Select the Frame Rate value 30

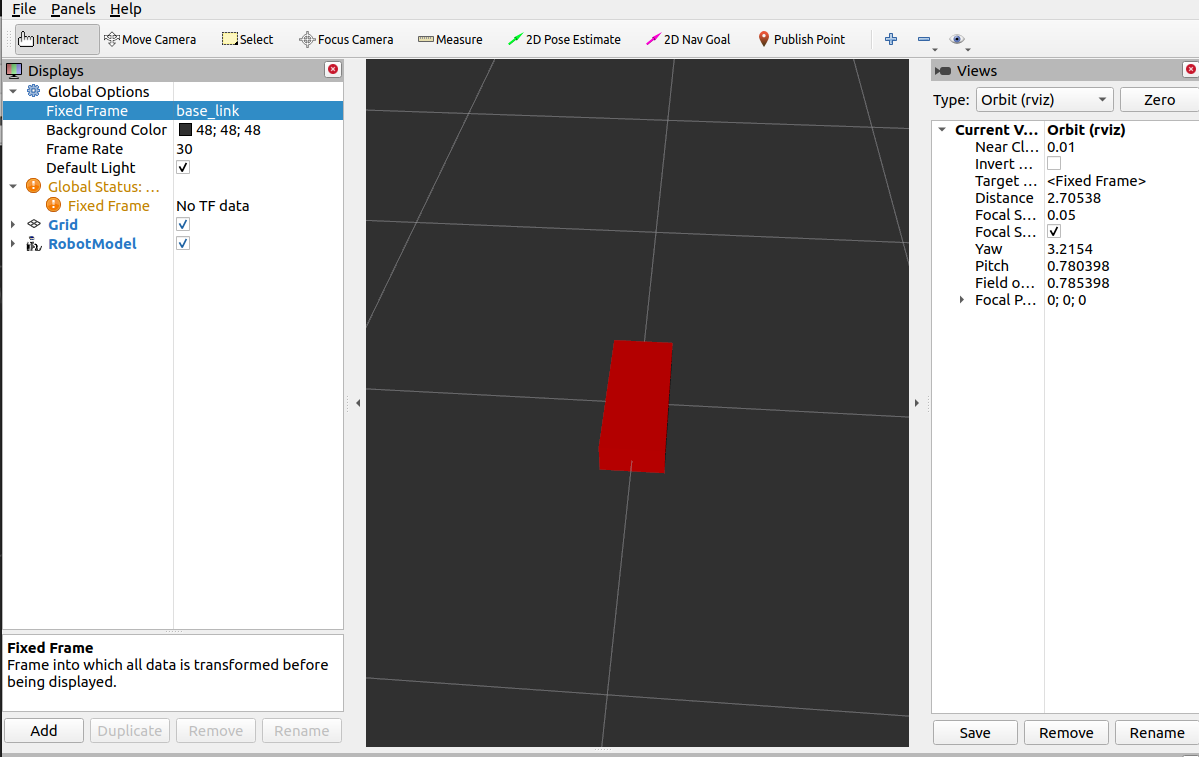184,148
